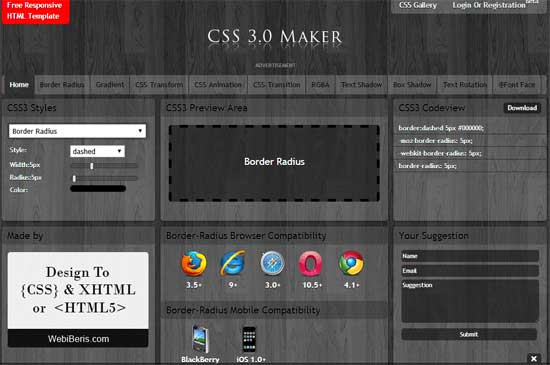
Task: Click the Border-Radius Browser Compatibility heading
Action: [x=246, y=236]
